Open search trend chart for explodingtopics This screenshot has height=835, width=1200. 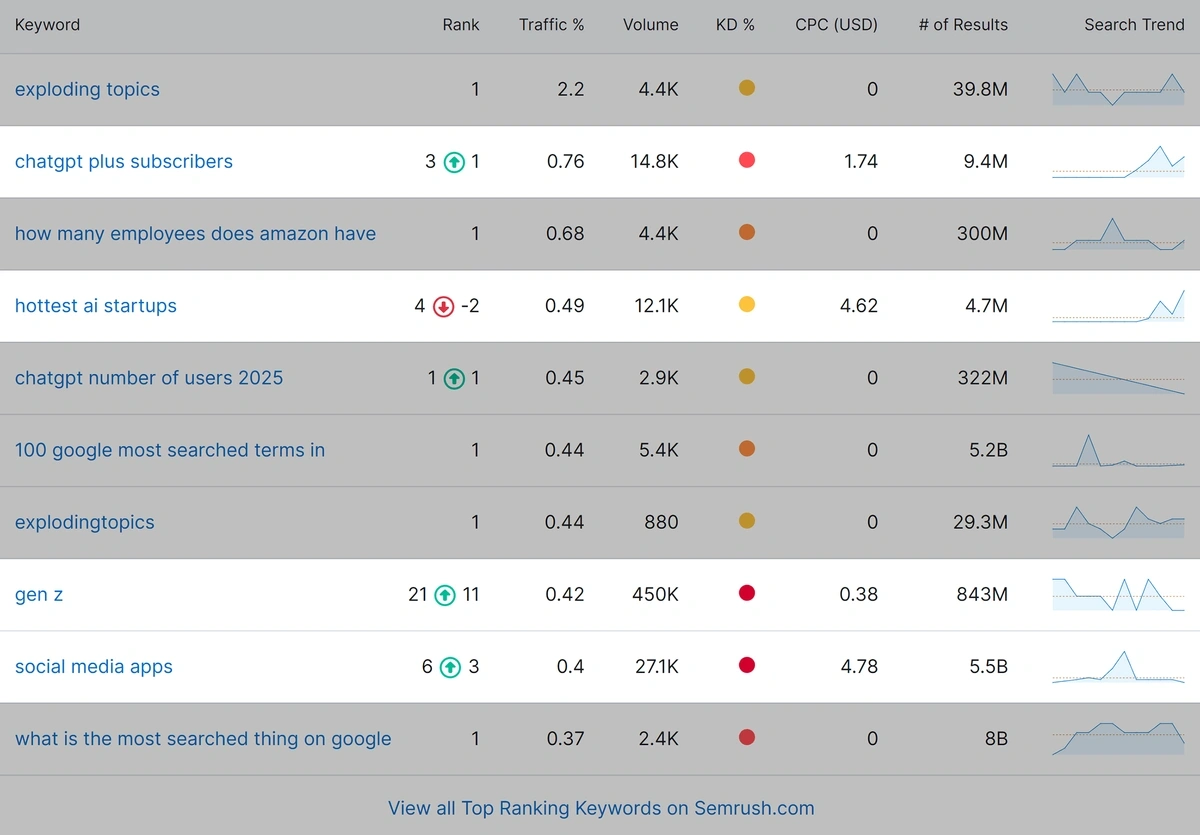[x=1118, y=522]
